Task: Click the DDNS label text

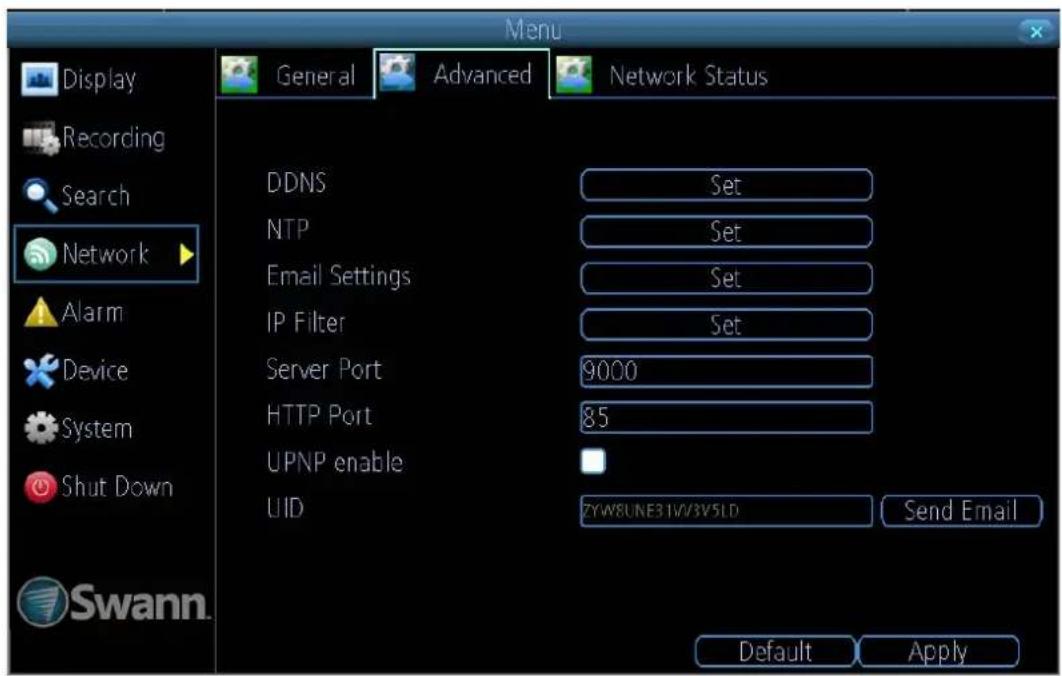Action: click(x=296, y=183)
